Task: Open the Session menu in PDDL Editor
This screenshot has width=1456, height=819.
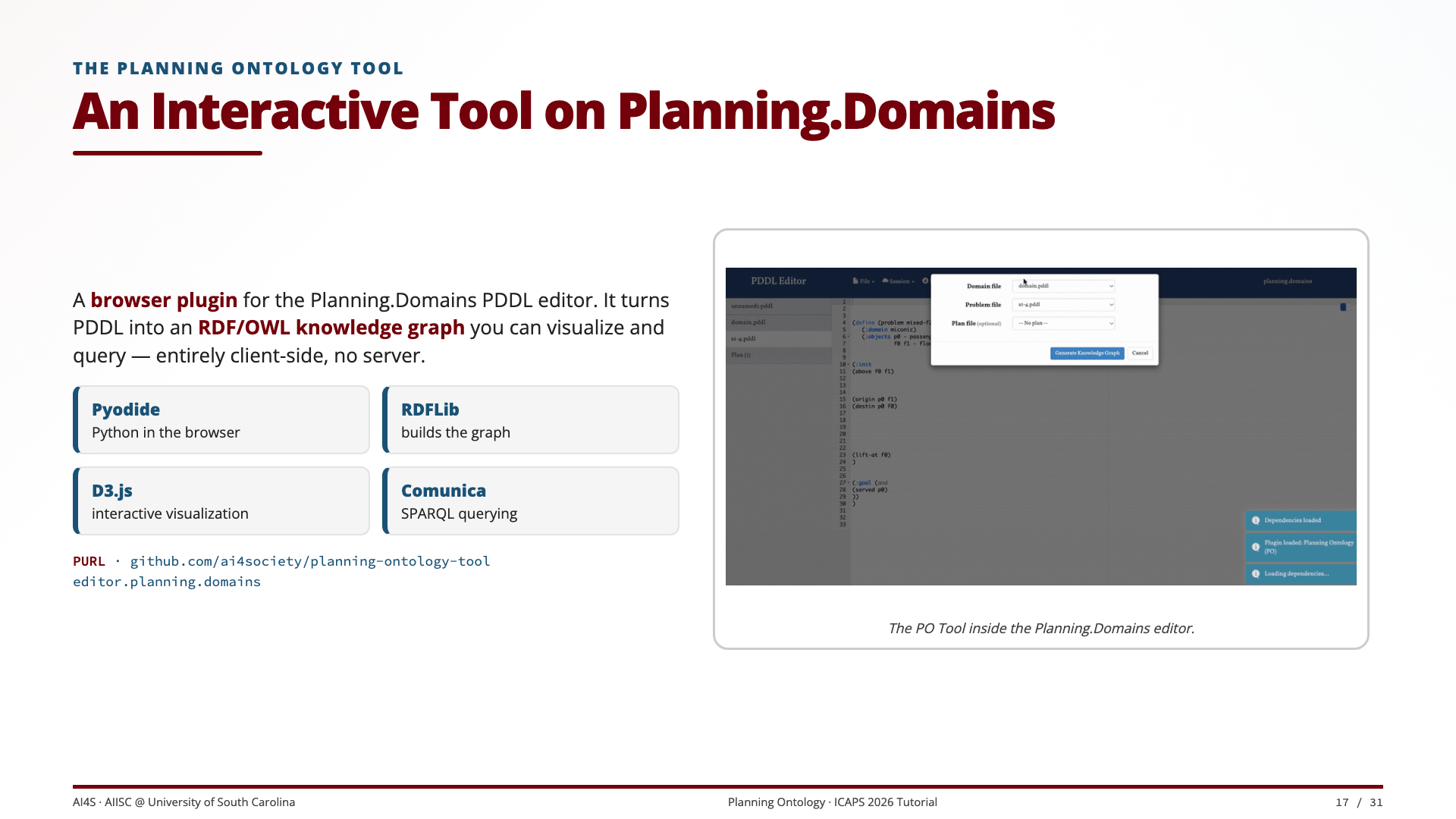Action: (899, 281)
